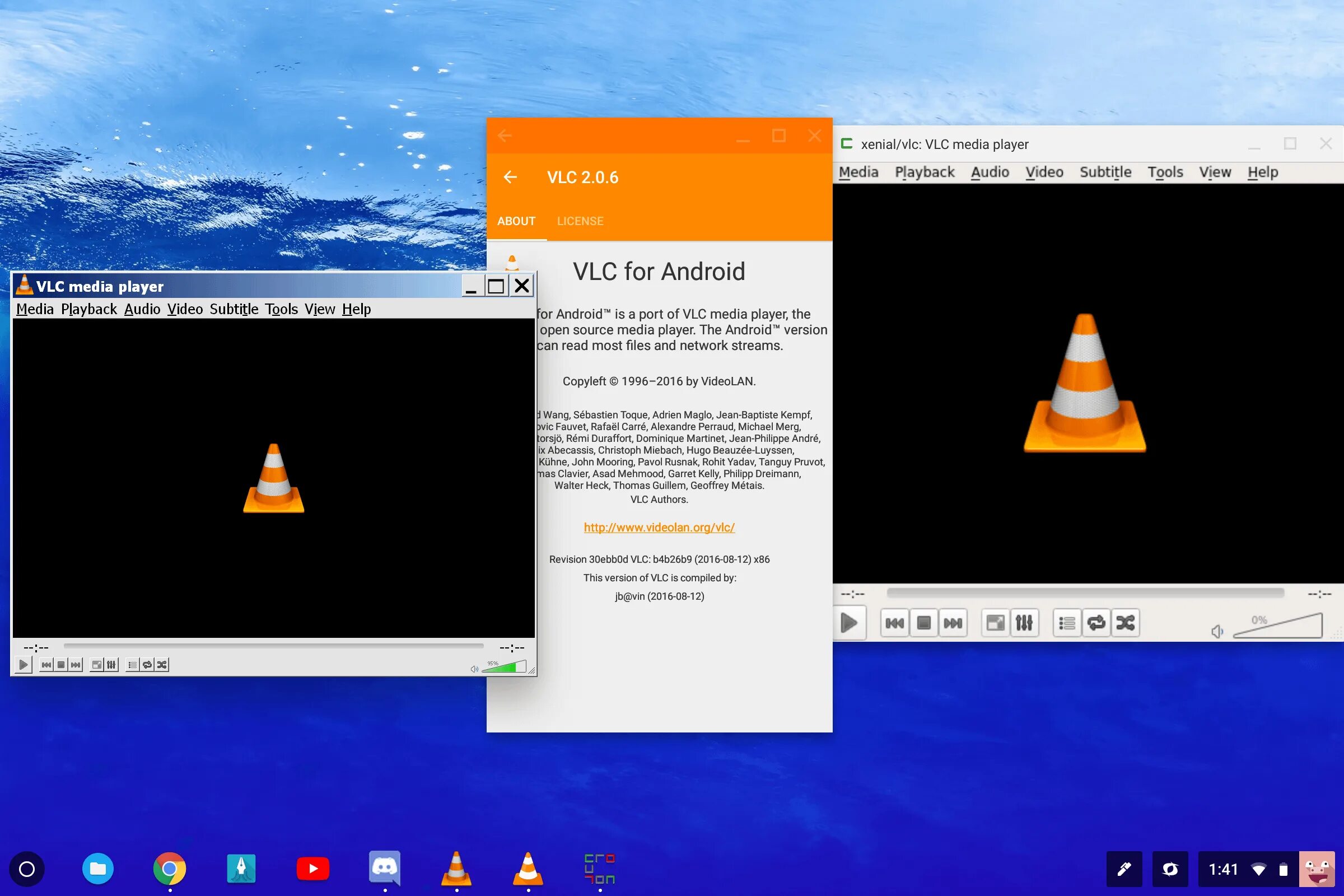1344x896 pixels.
Task: Open extended settings equalizer in xenial VLC
Action: click(1024, 622)
